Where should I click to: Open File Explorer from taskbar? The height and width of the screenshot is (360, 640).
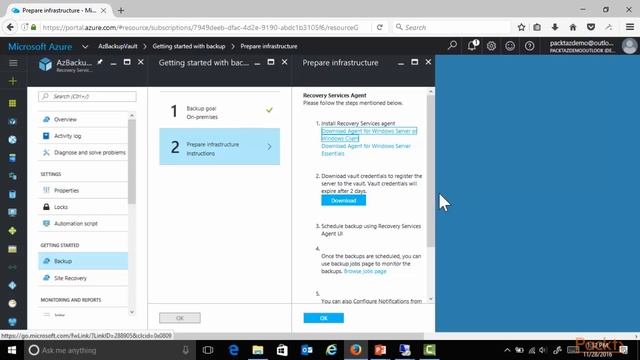point(258,350)
